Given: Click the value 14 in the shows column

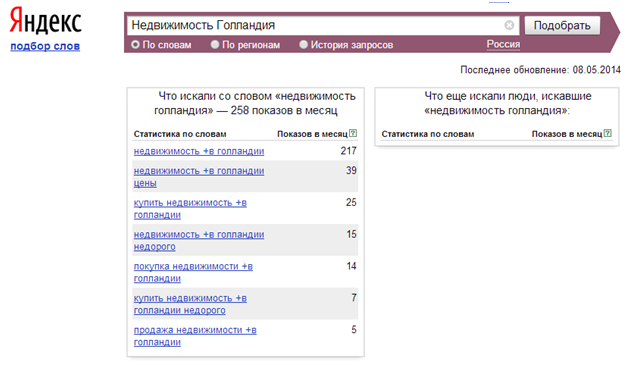Looking at the screenshot, I should (x=351, y=266).
